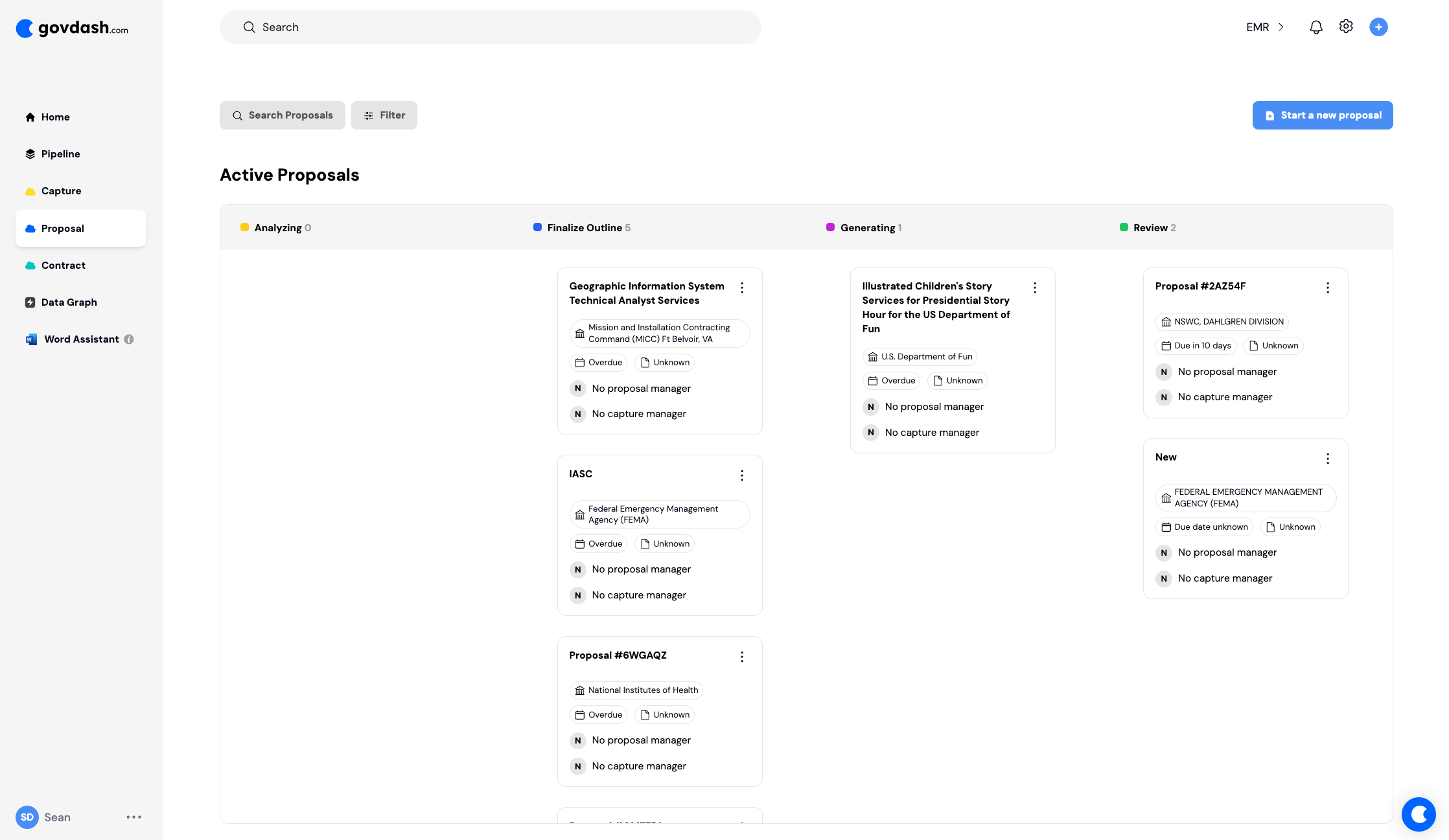
Task: Open the Filter panel
Action: (384, 115)
